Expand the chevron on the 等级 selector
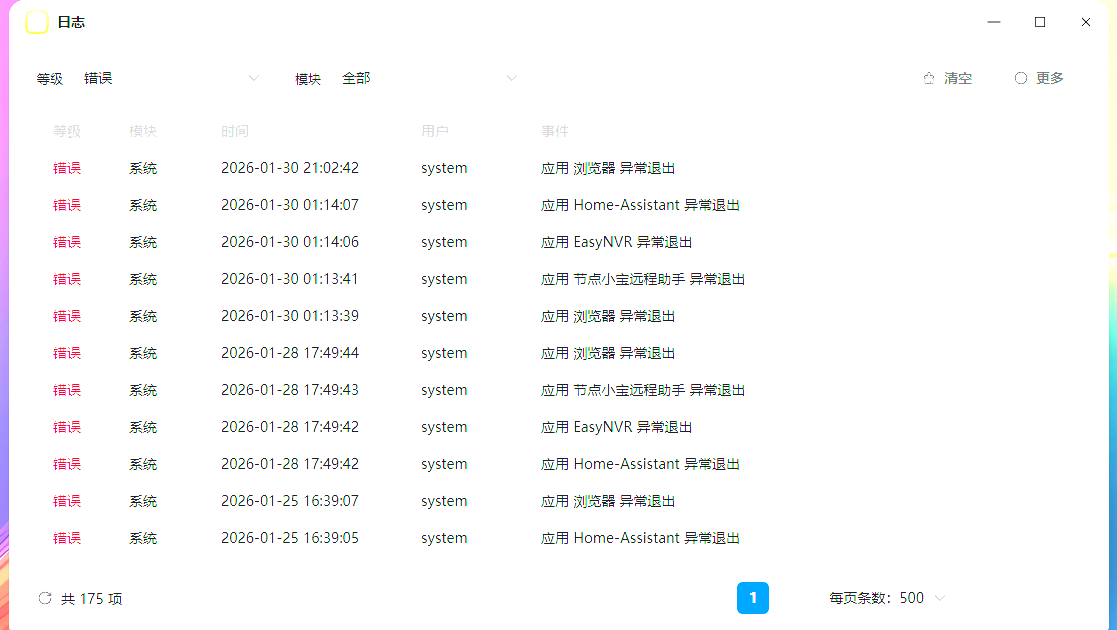This screenshot has width=1117, height=630. 253,77
